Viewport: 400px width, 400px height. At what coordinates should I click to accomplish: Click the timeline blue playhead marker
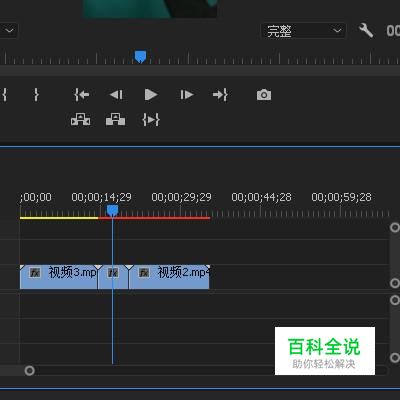[112, 211]
